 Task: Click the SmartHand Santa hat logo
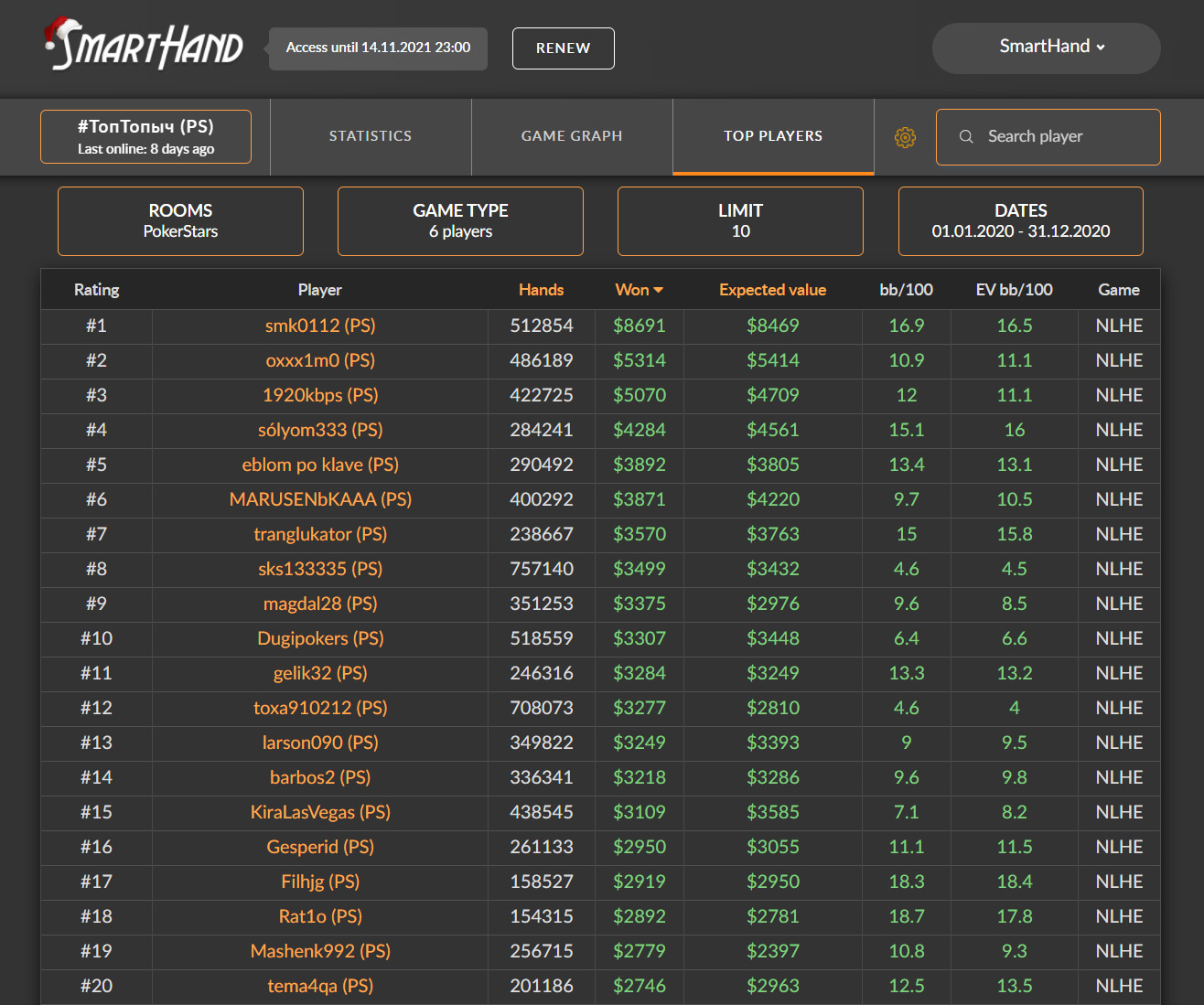(144, 44)
